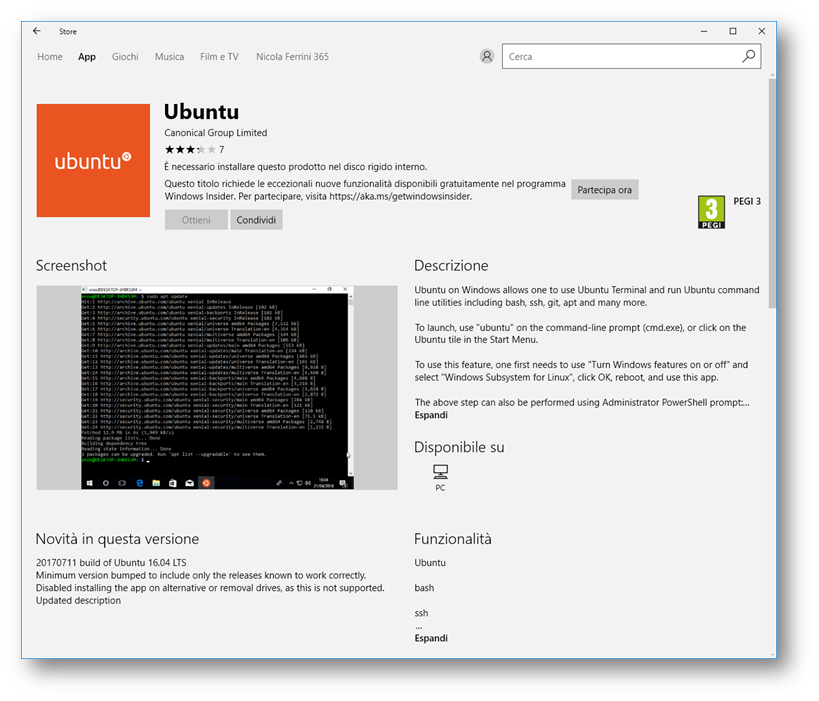Click the 'Store' window title text

point(68,31)
